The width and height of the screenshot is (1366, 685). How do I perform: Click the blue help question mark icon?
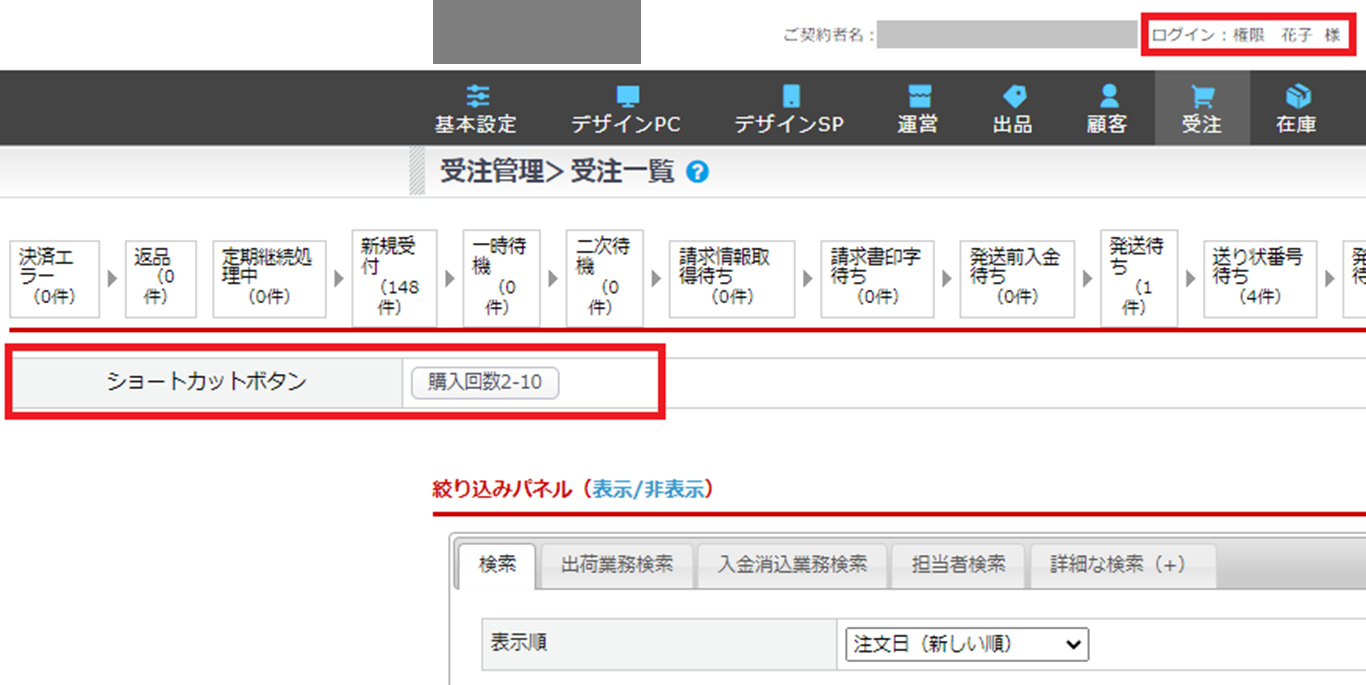coord(698,173)
